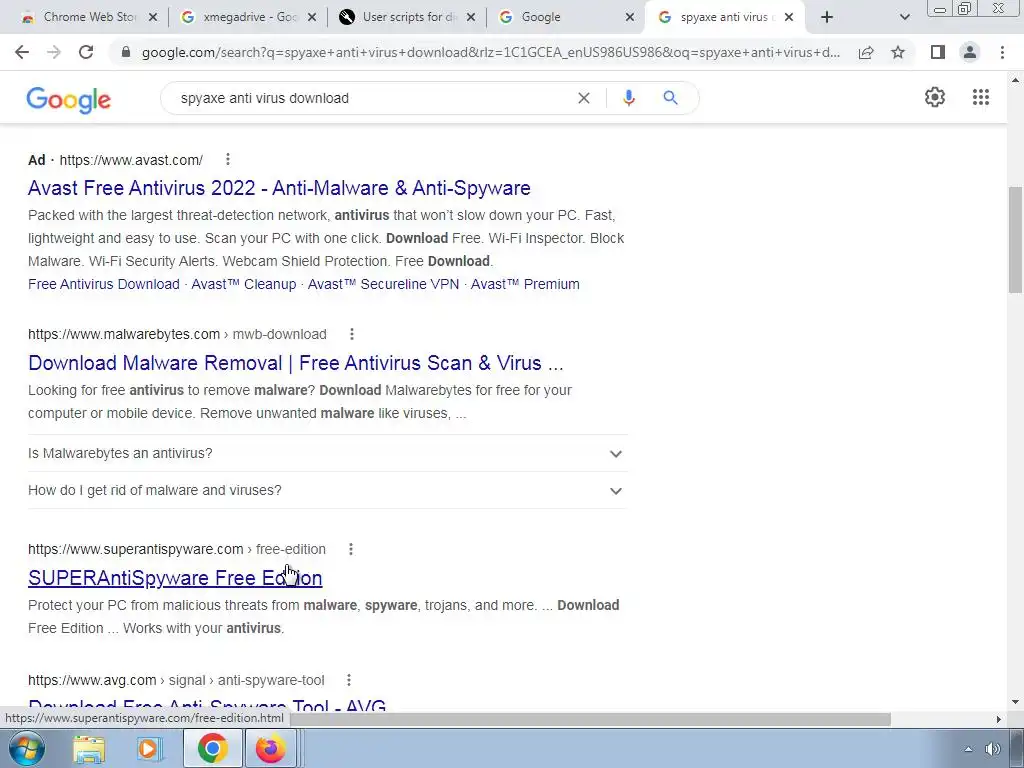Close the Chrome Web Store tab

point(153,18)
